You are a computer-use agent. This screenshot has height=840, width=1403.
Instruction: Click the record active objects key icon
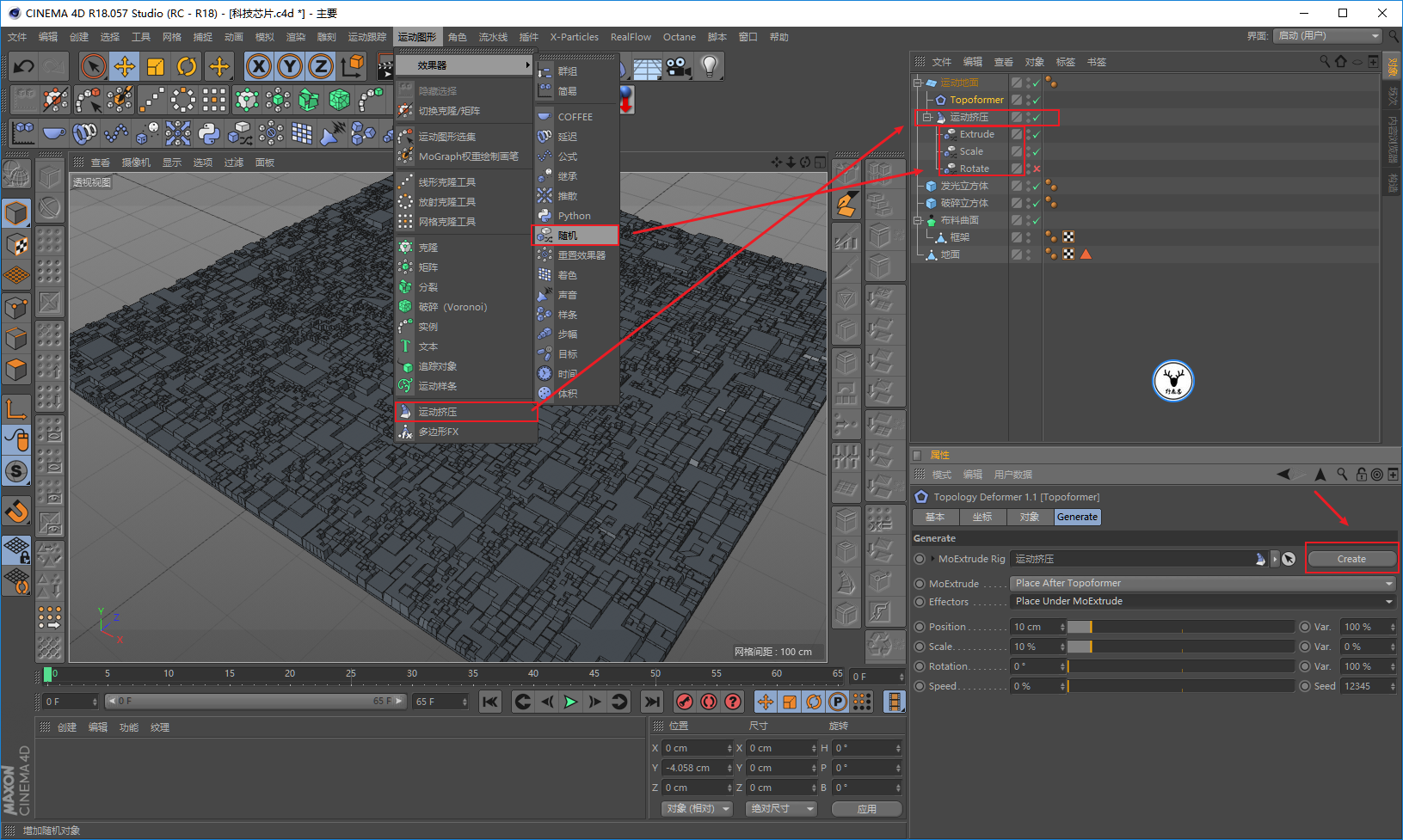click(x=685, y=702)
